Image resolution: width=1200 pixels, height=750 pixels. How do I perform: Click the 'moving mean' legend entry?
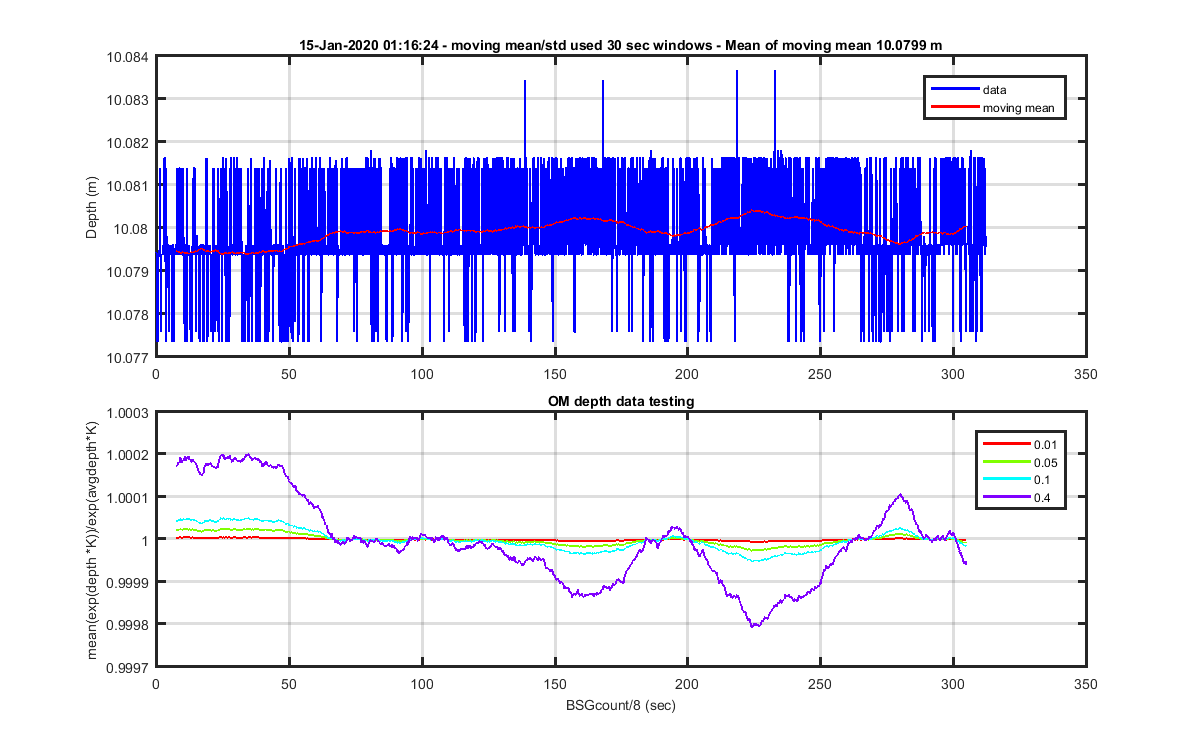point(1018,107)
